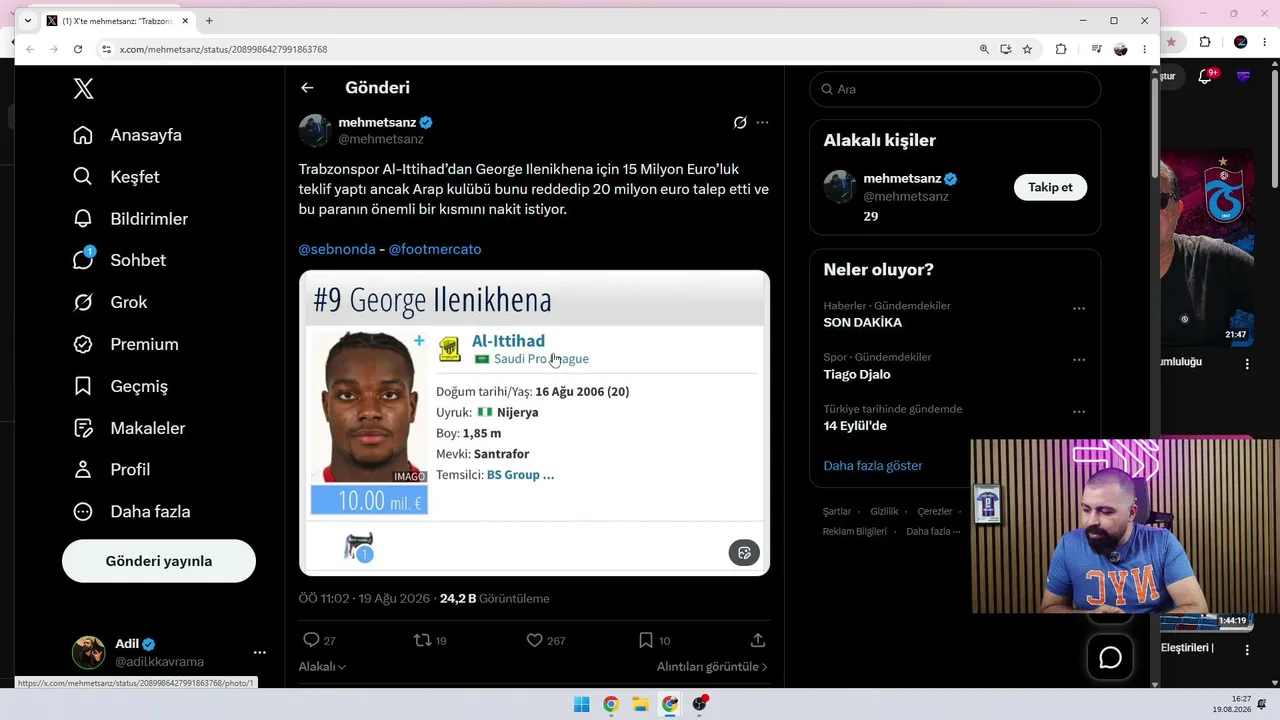Viewport: 1280px width, 720px height.
Task: Go back using the Gönderi back arrow
Action: 307,88
